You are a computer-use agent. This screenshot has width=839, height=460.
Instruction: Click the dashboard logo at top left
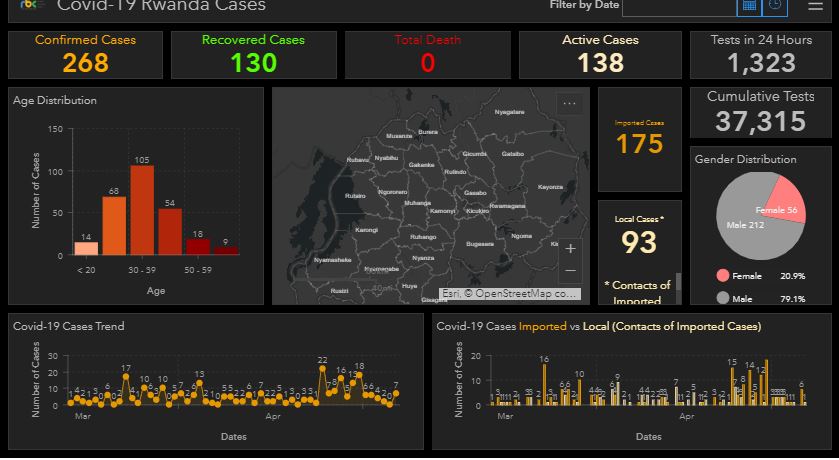tap(29, 6)
